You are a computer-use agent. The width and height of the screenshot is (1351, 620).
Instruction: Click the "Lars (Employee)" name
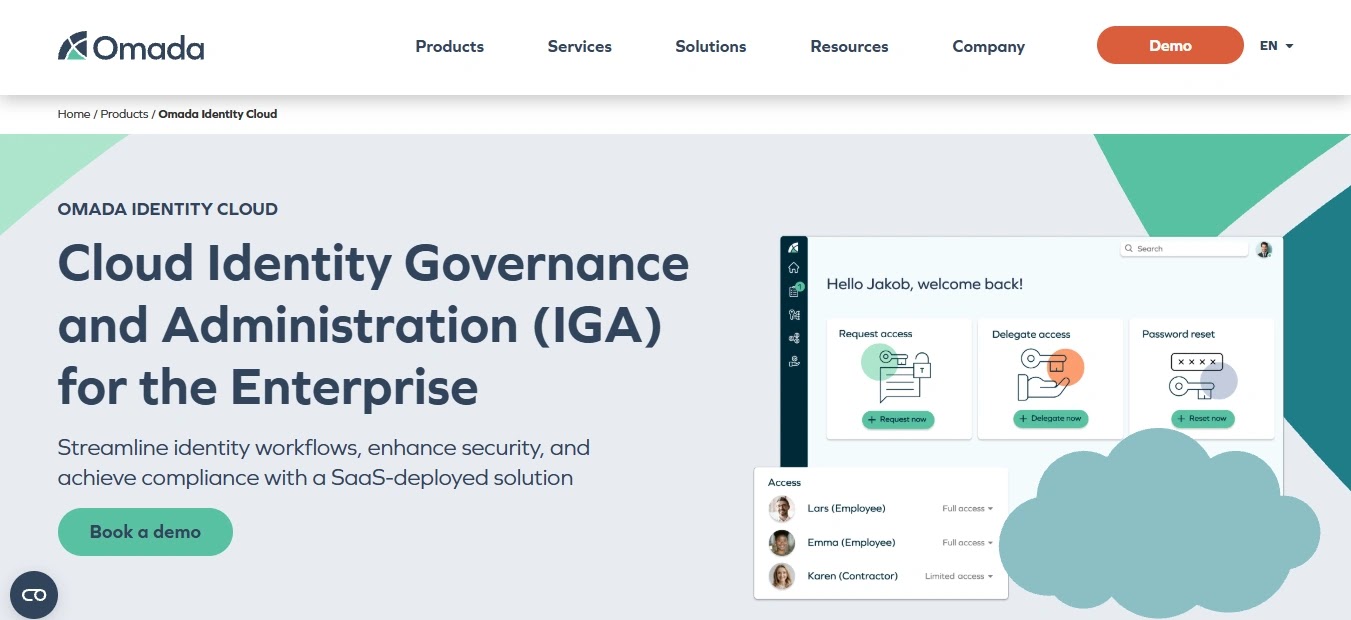pyautogui.click(x=846, y=509)
